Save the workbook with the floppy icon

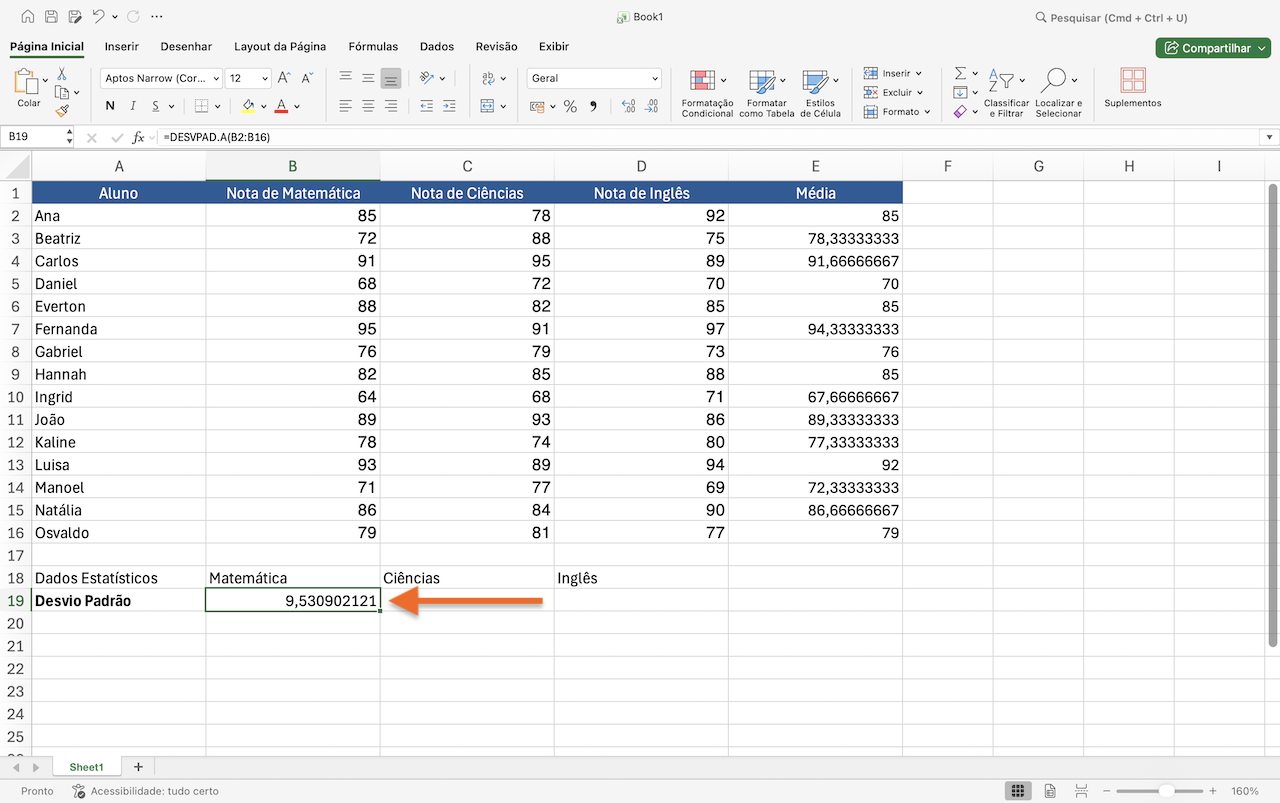(x=51, y=17)
